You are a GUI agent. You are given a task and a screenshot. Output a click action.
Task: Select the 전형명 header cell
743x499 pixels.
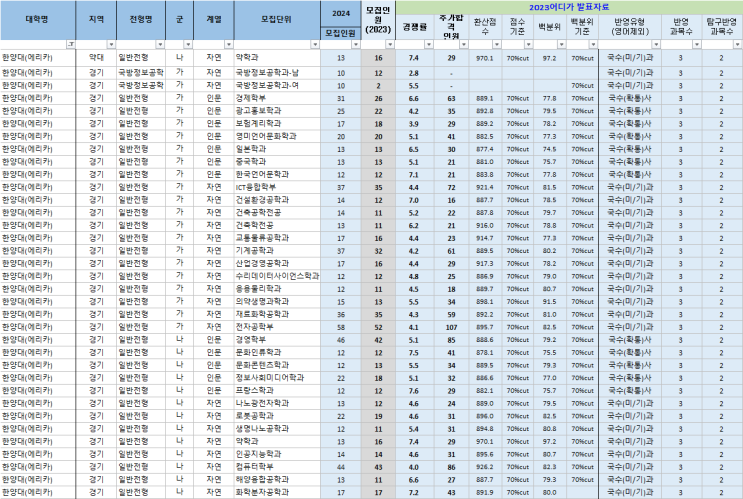(141, 20)
